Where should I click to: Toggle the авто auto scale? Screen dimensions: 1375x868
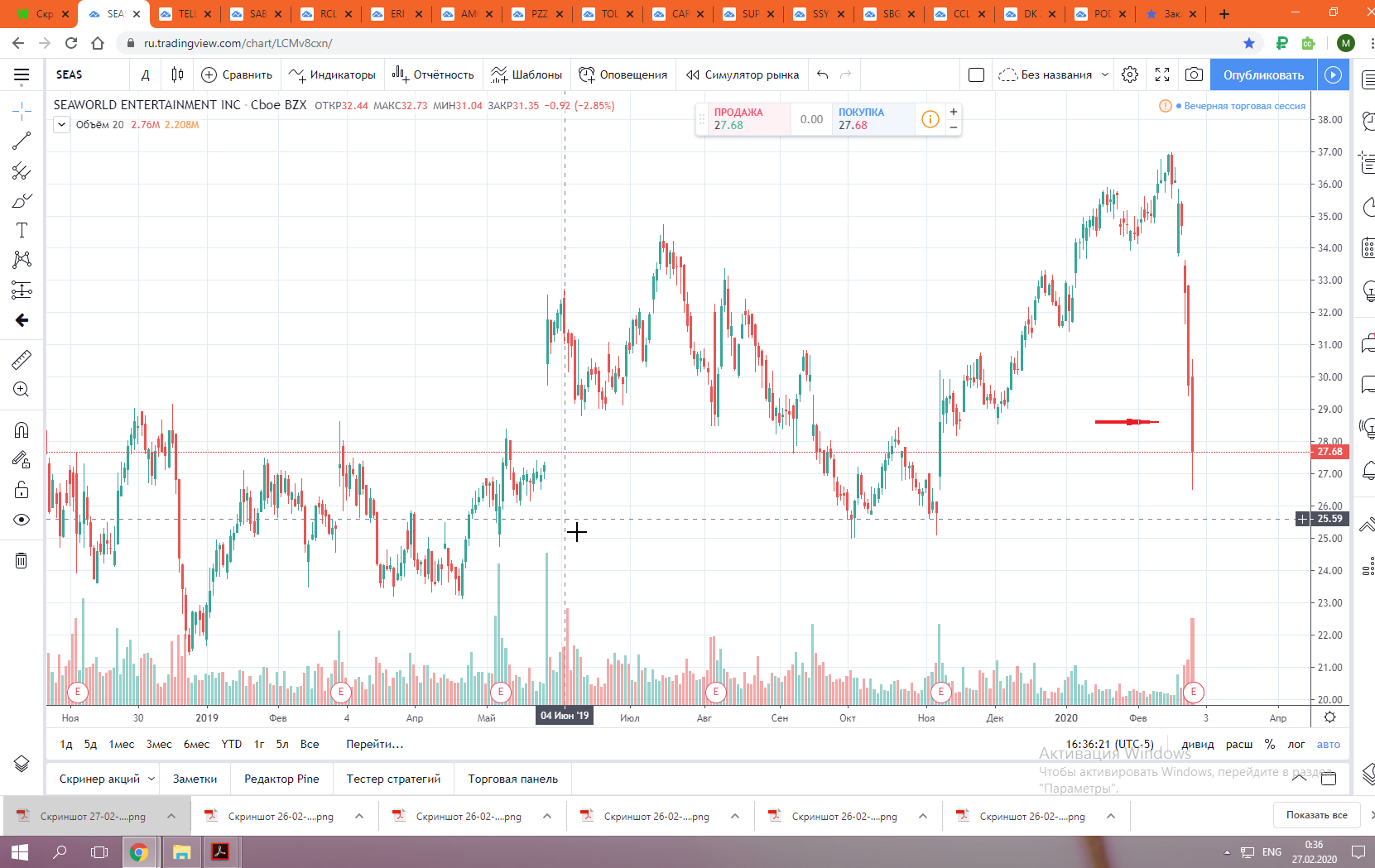click(1329, 744)
